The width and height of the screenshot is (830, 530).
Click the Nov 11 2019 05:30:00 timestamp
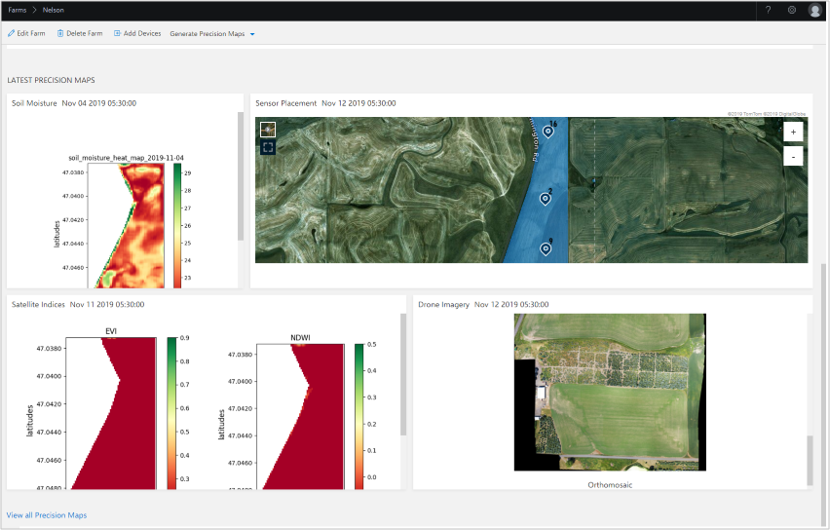coord(107,304)
